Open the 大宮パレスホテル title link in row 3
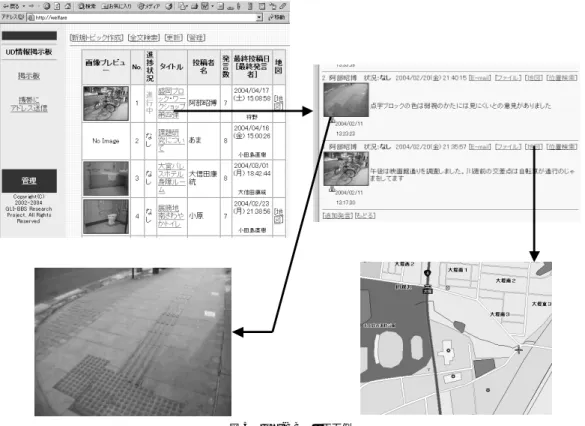The width and height of the screenshot is (585, 426). [x=171, y=178]
